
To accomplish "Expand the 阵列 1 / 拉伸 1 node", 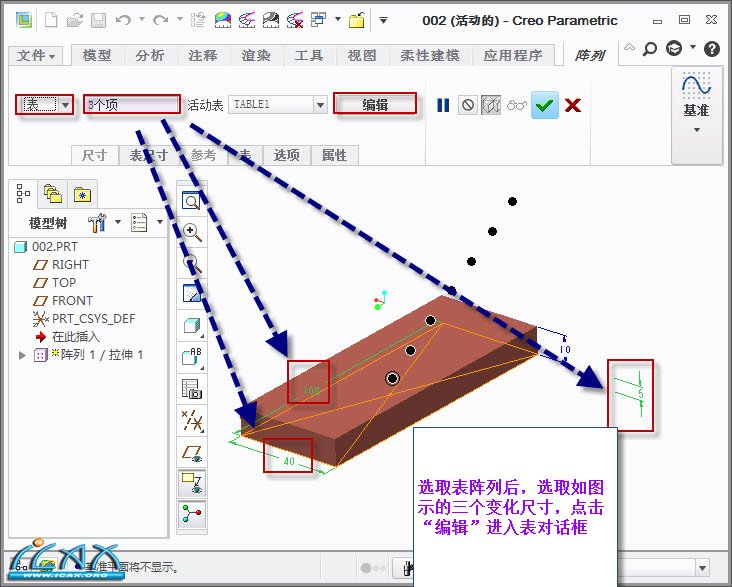I will pyautogui.click(x=22, y=355).
